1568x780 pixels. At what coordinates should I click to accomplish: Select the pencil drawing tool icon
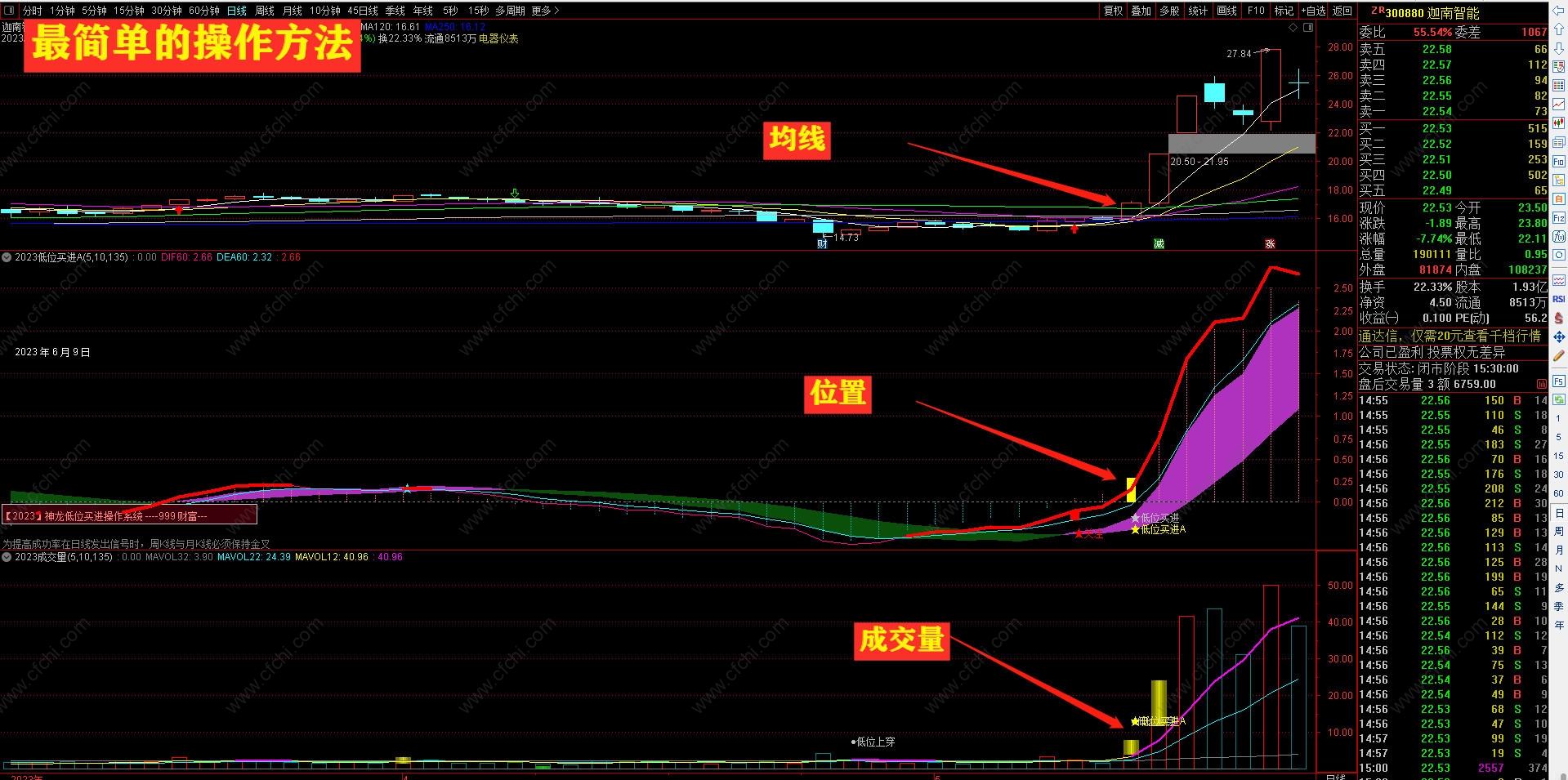(1559, 356)
